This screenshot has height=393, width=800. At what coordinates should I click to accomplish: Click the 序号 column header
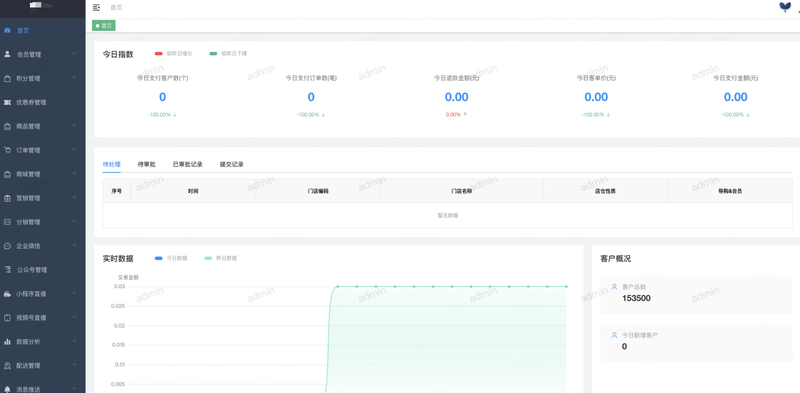pyautogui.click(x=116, y=191)
